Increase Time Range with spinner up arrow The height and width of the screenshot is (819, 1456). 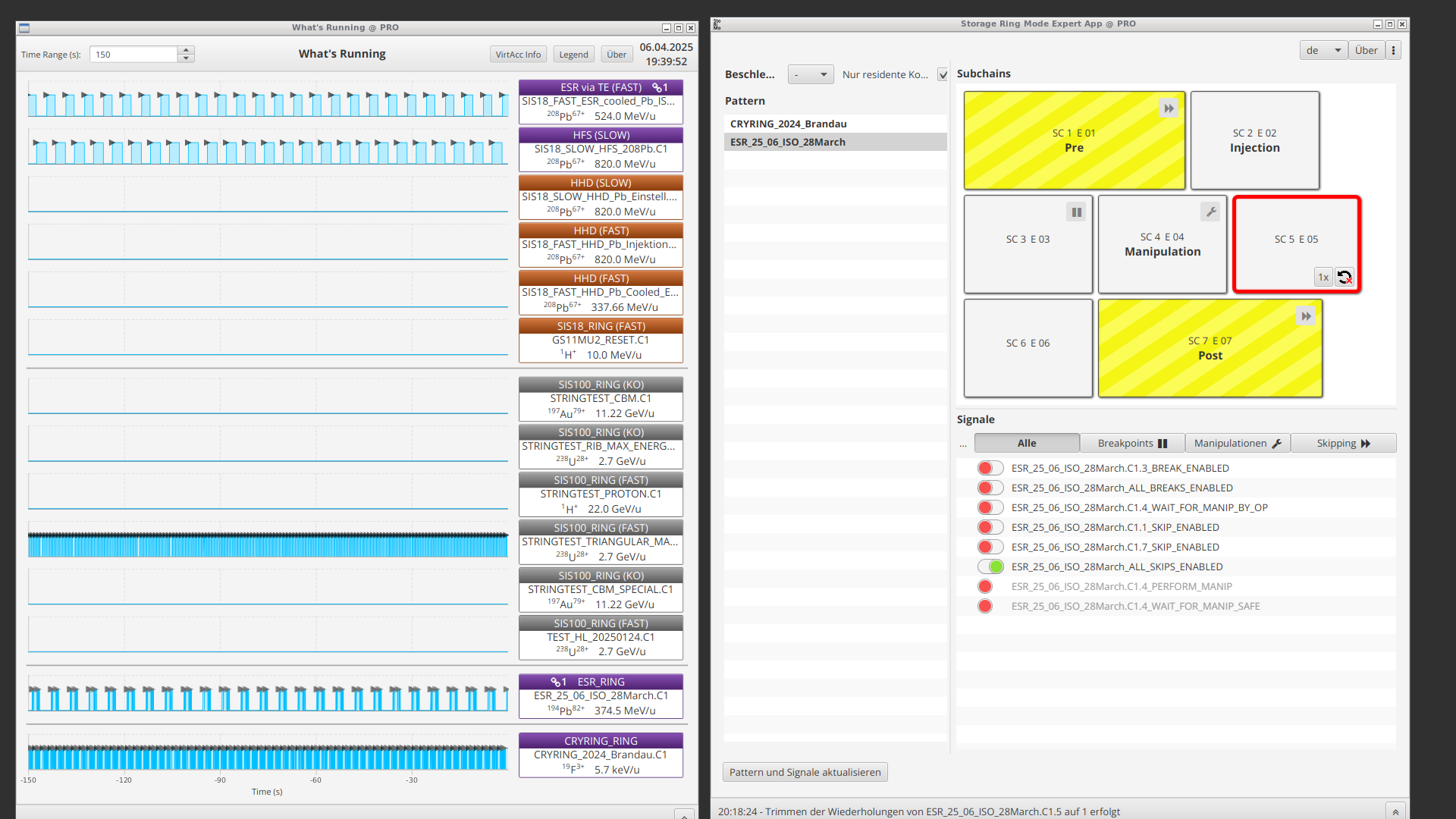tap(187, 50)
